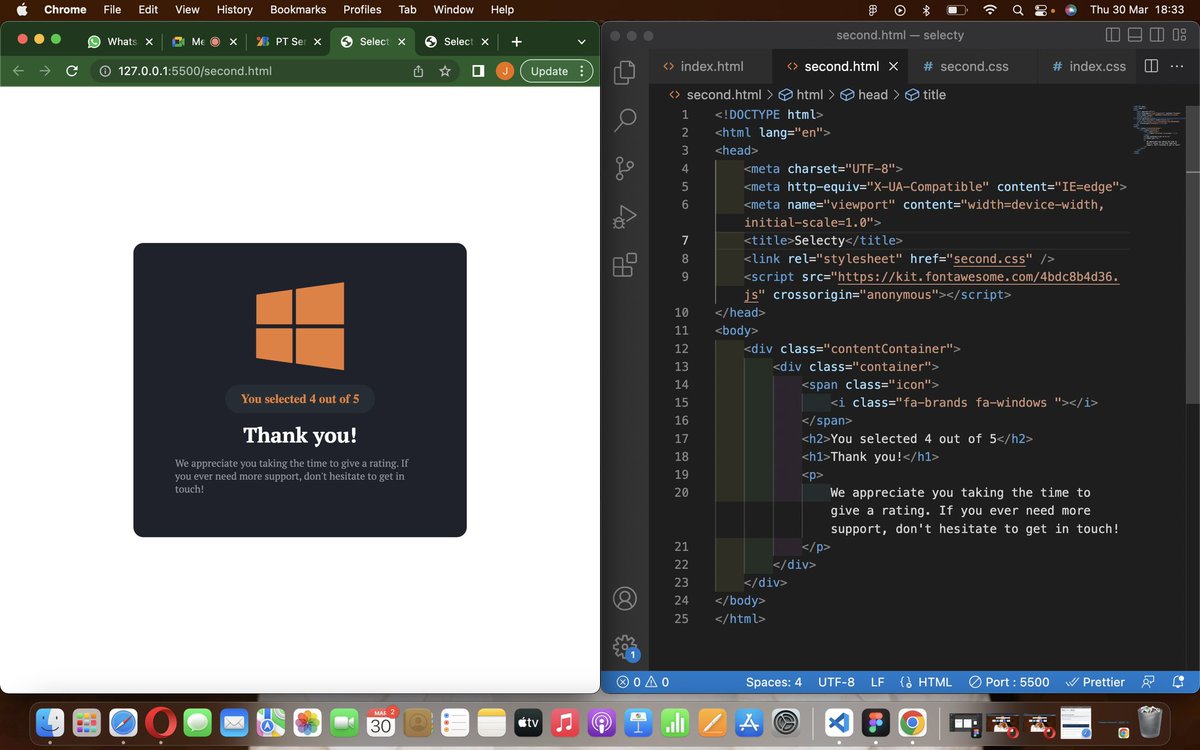
Task: Click line number 17 in the editor
Action: point(682,439)
